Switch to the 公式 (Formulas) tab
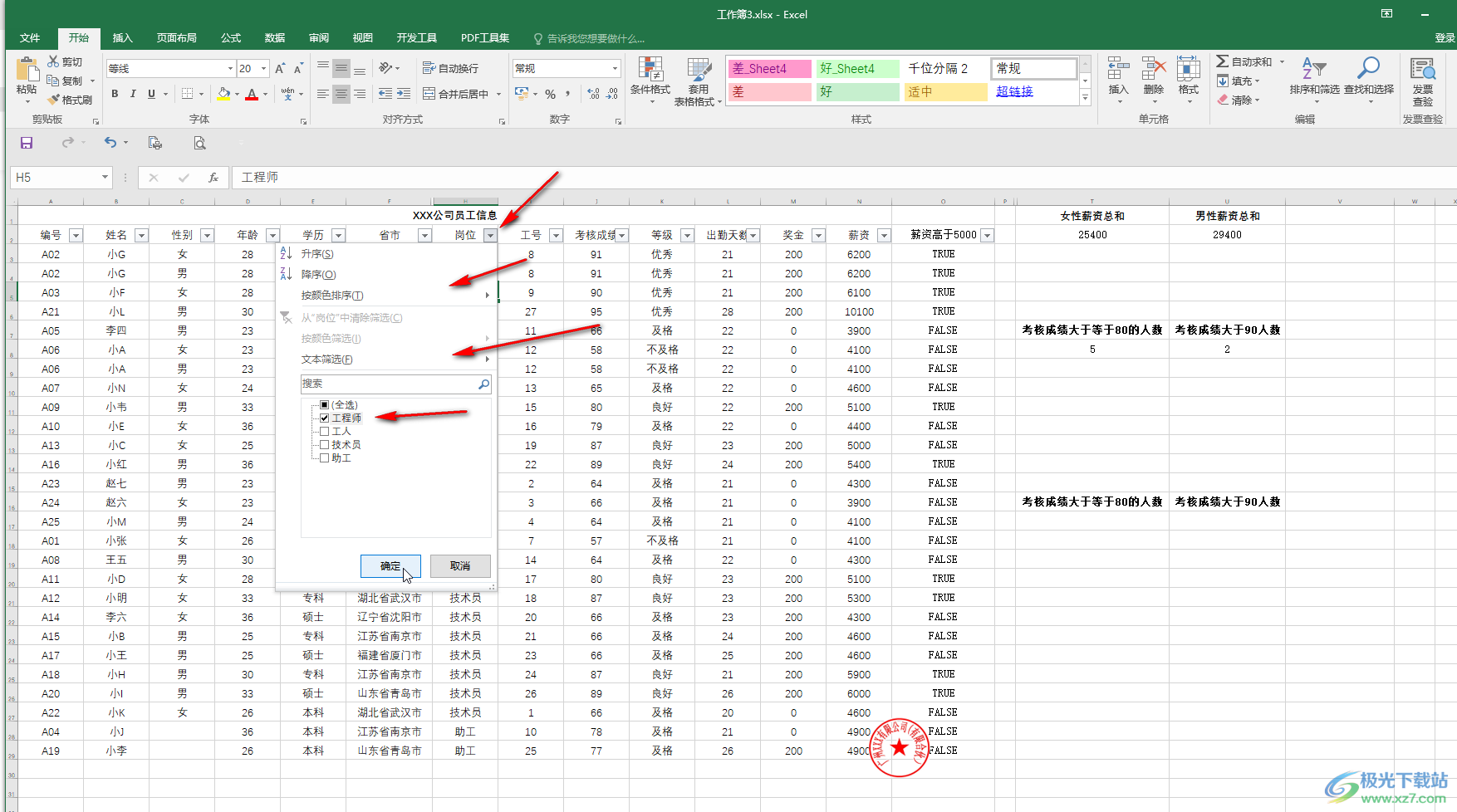The width and height of the screenshot is (1457, 812). pos(231,38)
